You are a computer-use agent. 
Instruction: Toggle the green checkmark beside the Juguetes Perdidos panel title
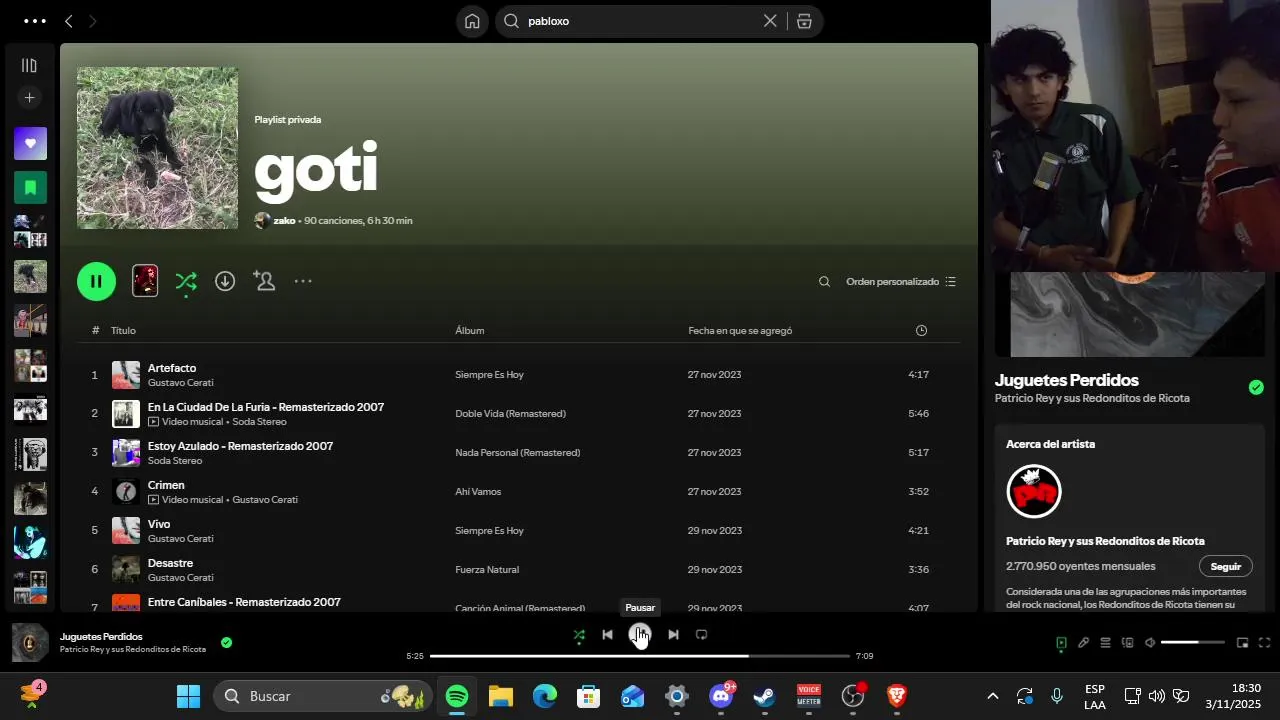[1256, 387]
